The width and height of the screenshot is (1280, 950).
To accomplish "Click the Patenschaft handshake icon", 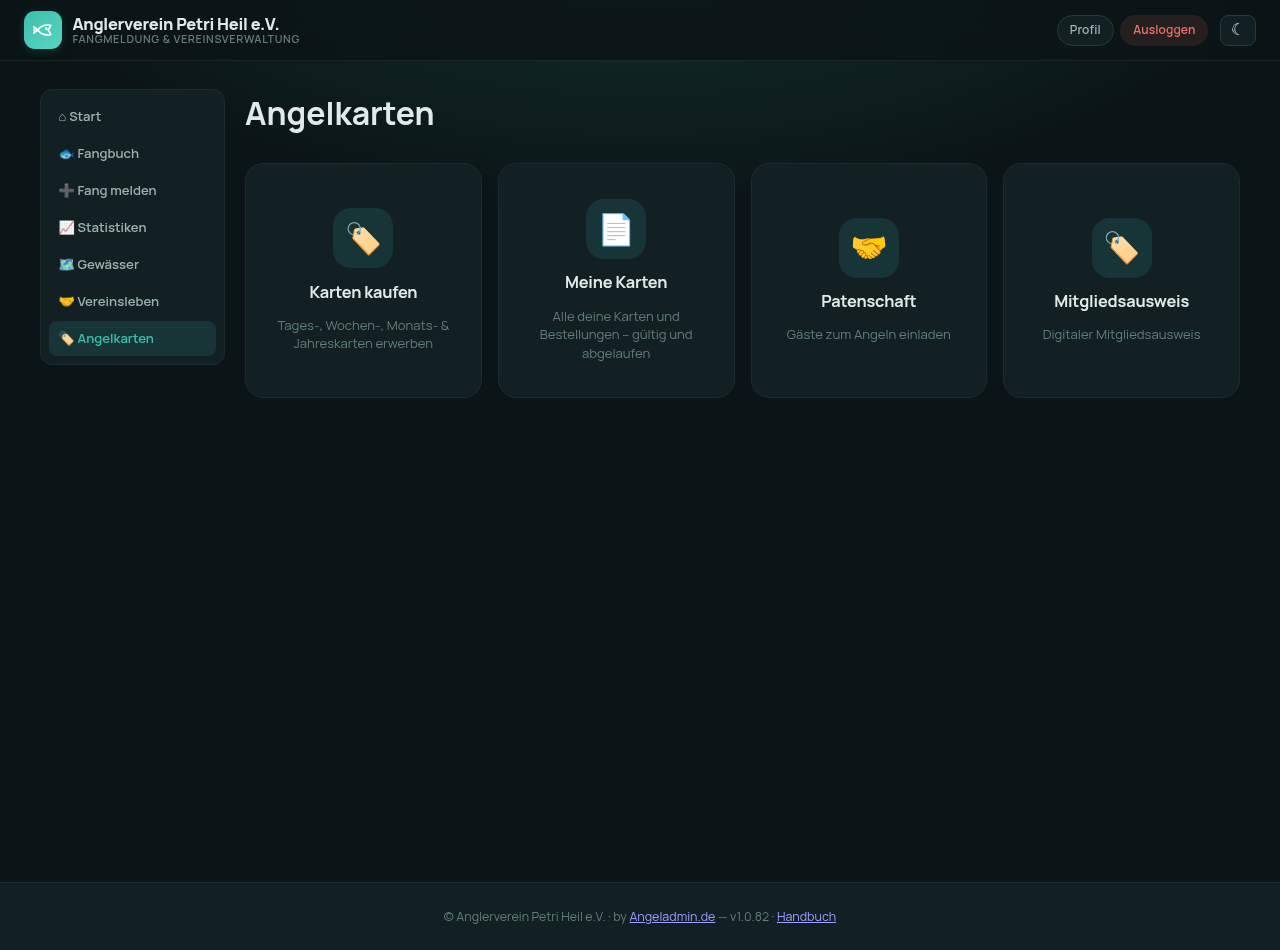I will click(x=869, y=248).
